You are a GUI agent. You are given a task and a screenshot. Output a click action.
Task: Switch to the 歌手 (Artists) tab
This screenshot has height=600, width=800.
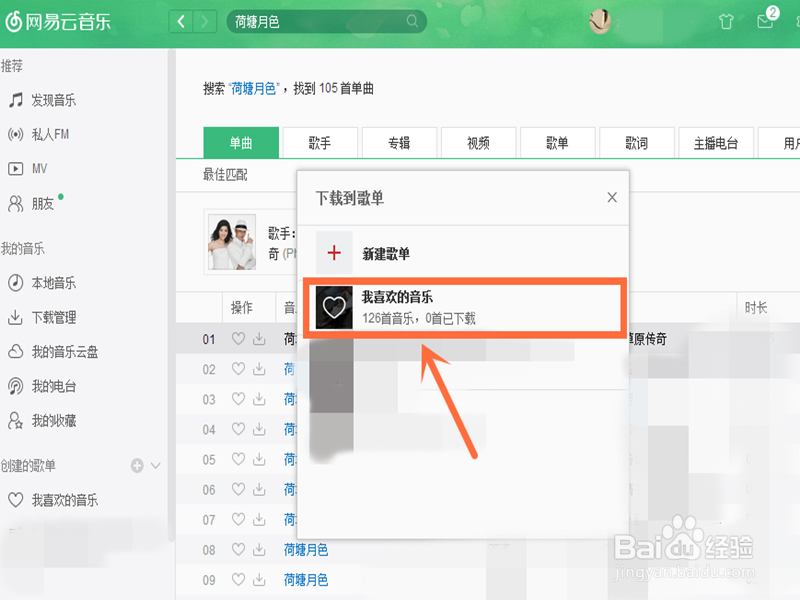coord(320,142)
